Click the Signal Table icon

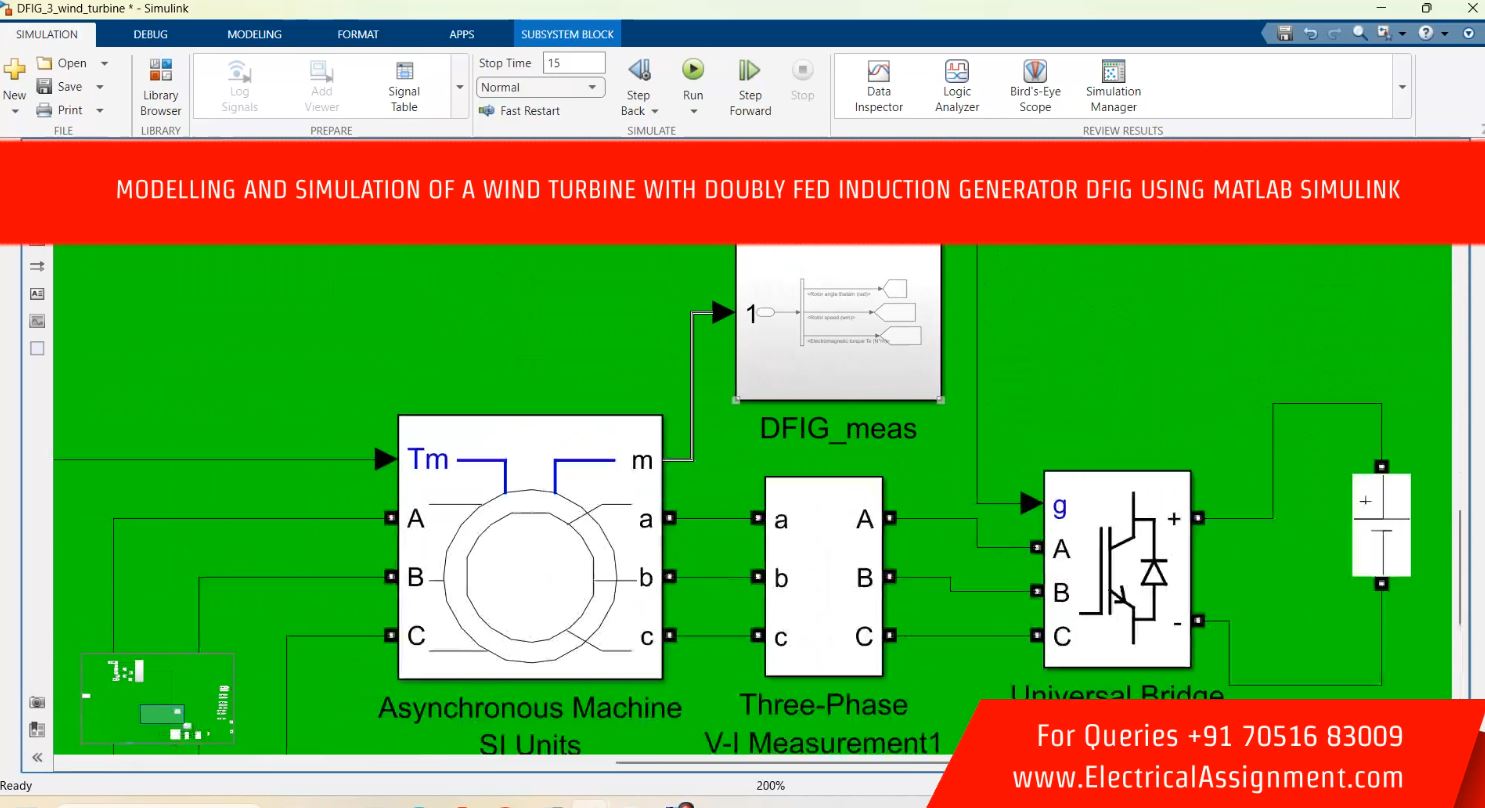pos(404,72)
